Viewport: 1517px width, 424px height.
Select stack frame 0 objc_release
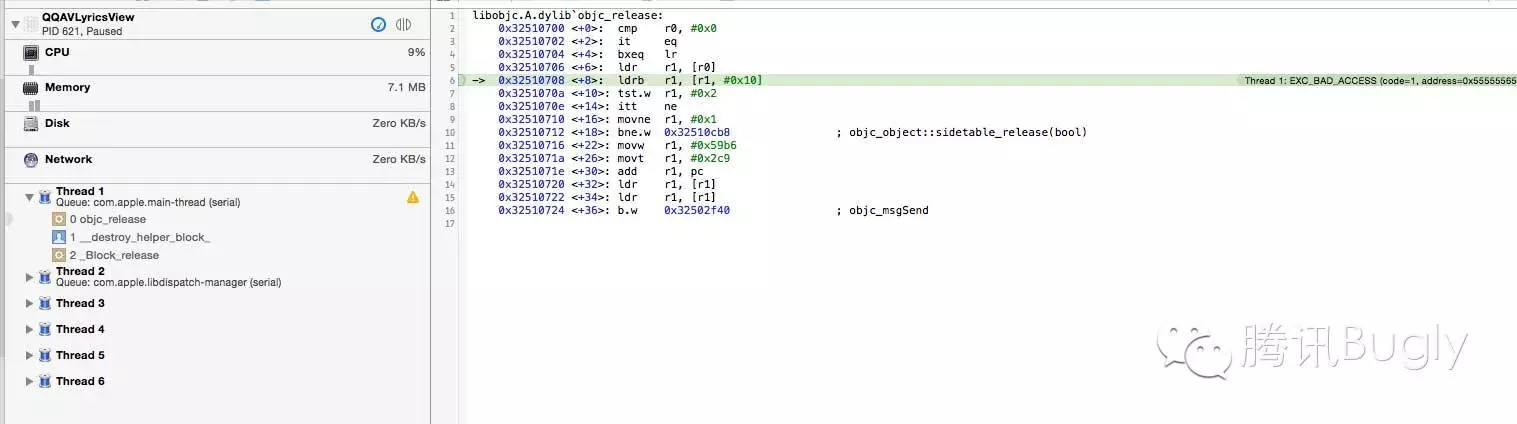point(107,220)
